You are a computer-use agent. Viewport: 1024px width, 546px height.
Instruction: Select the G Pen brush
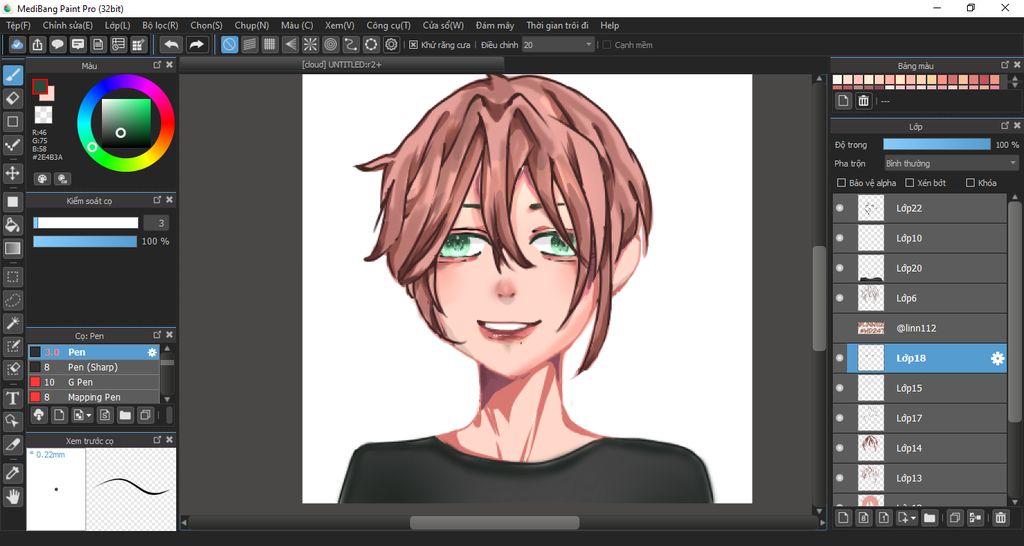93,382
